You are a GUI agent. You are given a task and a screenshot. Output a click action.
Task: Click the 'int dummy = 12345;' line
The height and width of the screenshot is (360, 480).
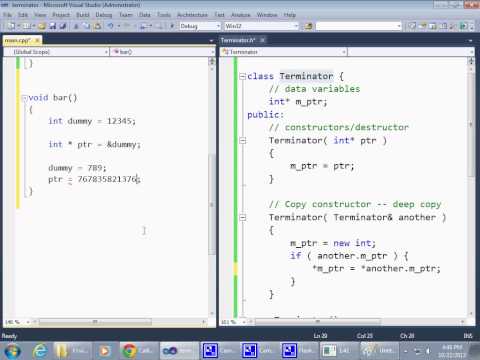(92, 121)
